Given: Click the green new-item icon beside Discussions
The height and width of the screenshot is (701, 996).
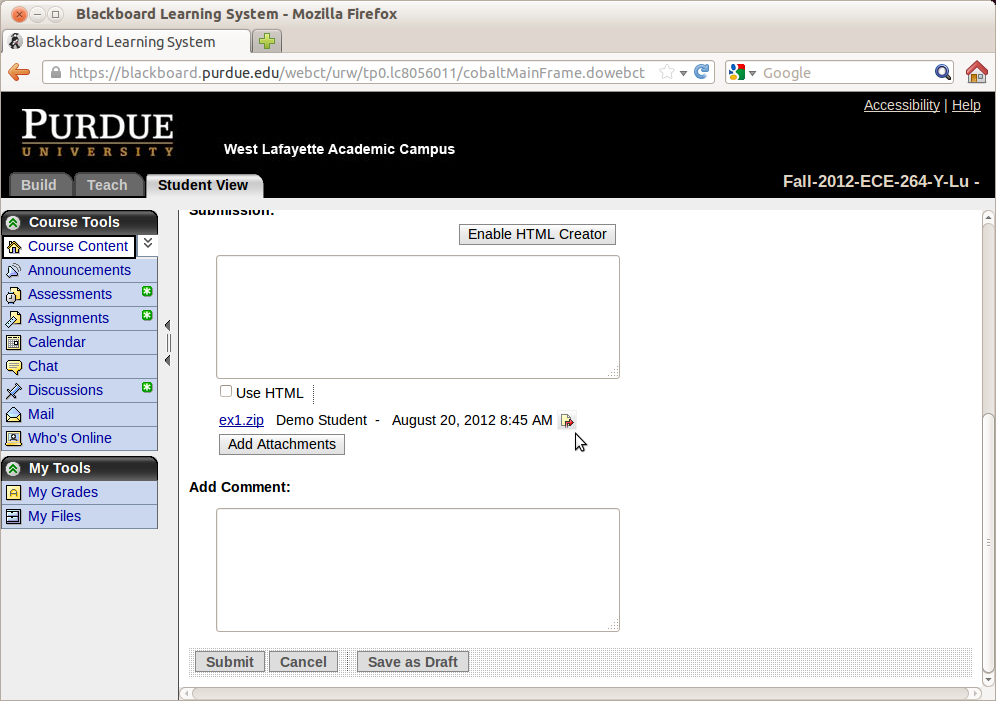Looking at the screenshot, I should (x=147, y=388).
